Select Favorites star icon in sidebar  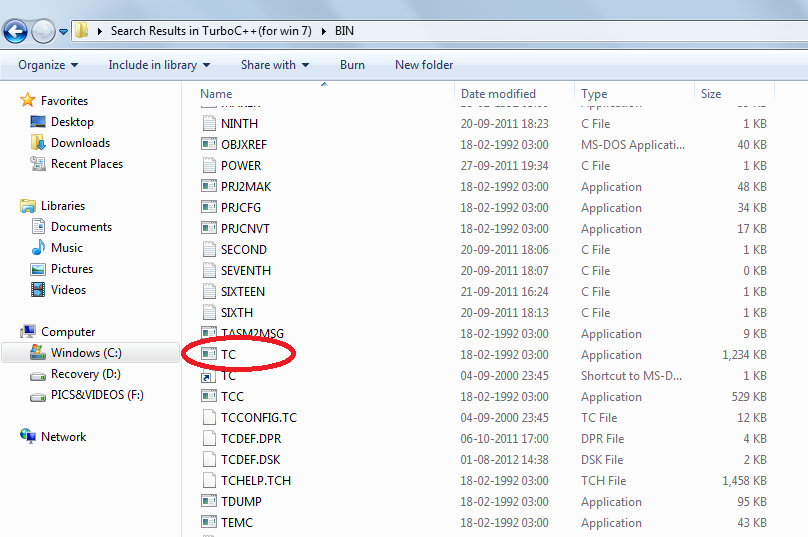pos(27,100)
